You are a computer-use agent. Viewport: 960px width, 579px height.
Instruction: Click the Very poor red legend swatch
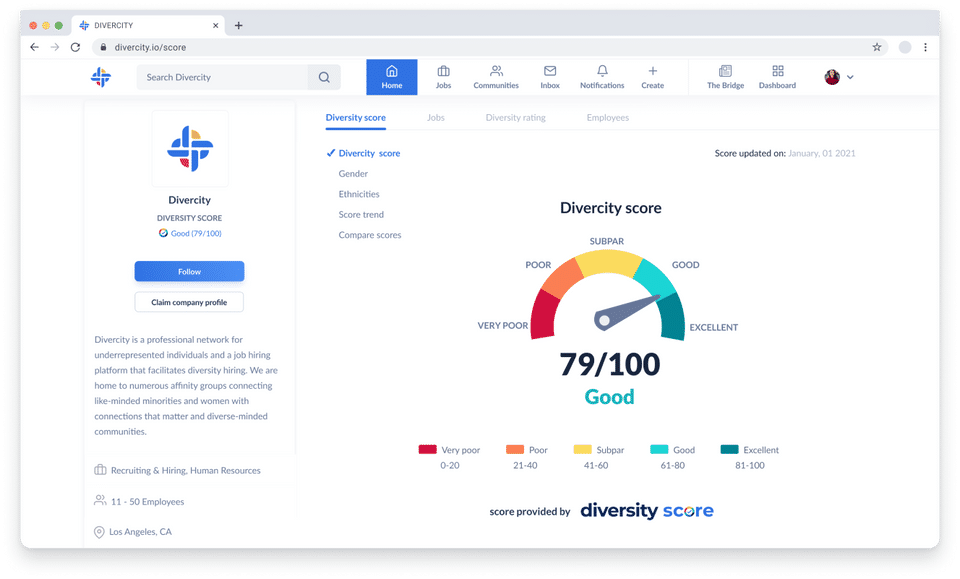coord(427,449)
